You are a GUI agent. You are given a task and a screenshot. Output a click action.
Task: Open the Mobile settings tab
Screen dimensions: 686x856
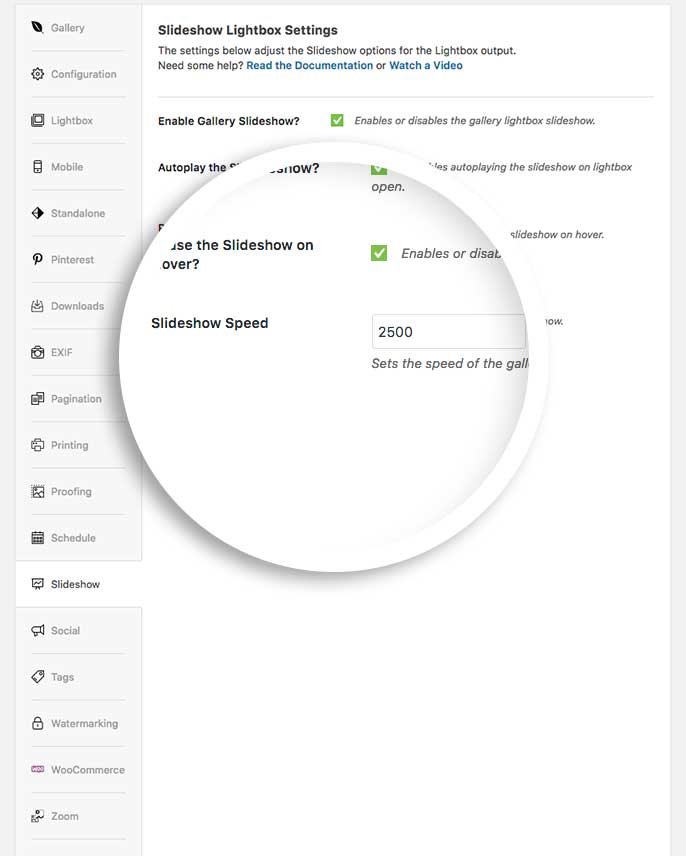[66, 167]
